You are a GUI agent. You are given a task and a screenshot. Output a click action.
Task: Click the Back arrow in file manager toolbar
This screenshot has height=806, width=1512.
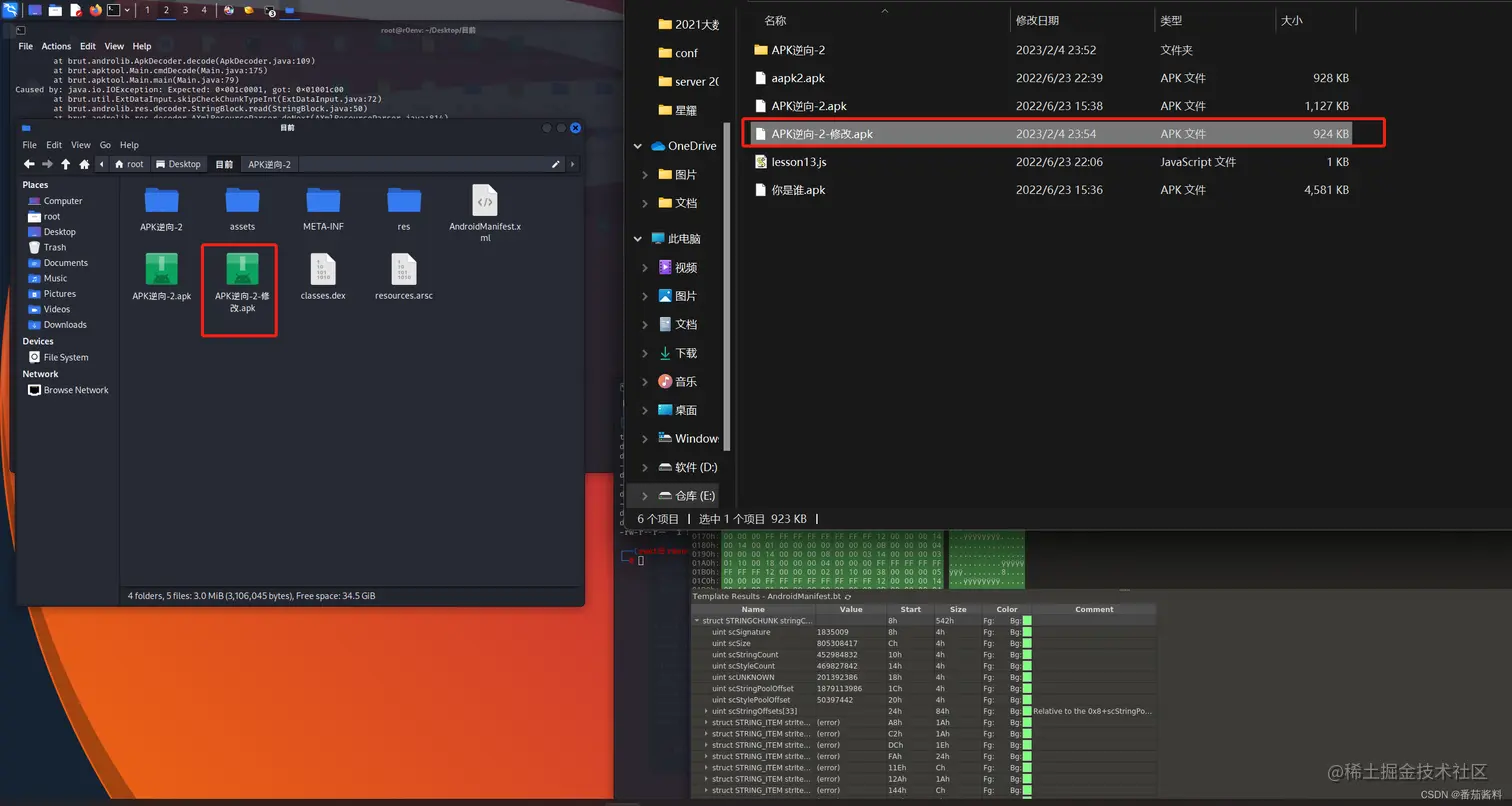(29, 164)
